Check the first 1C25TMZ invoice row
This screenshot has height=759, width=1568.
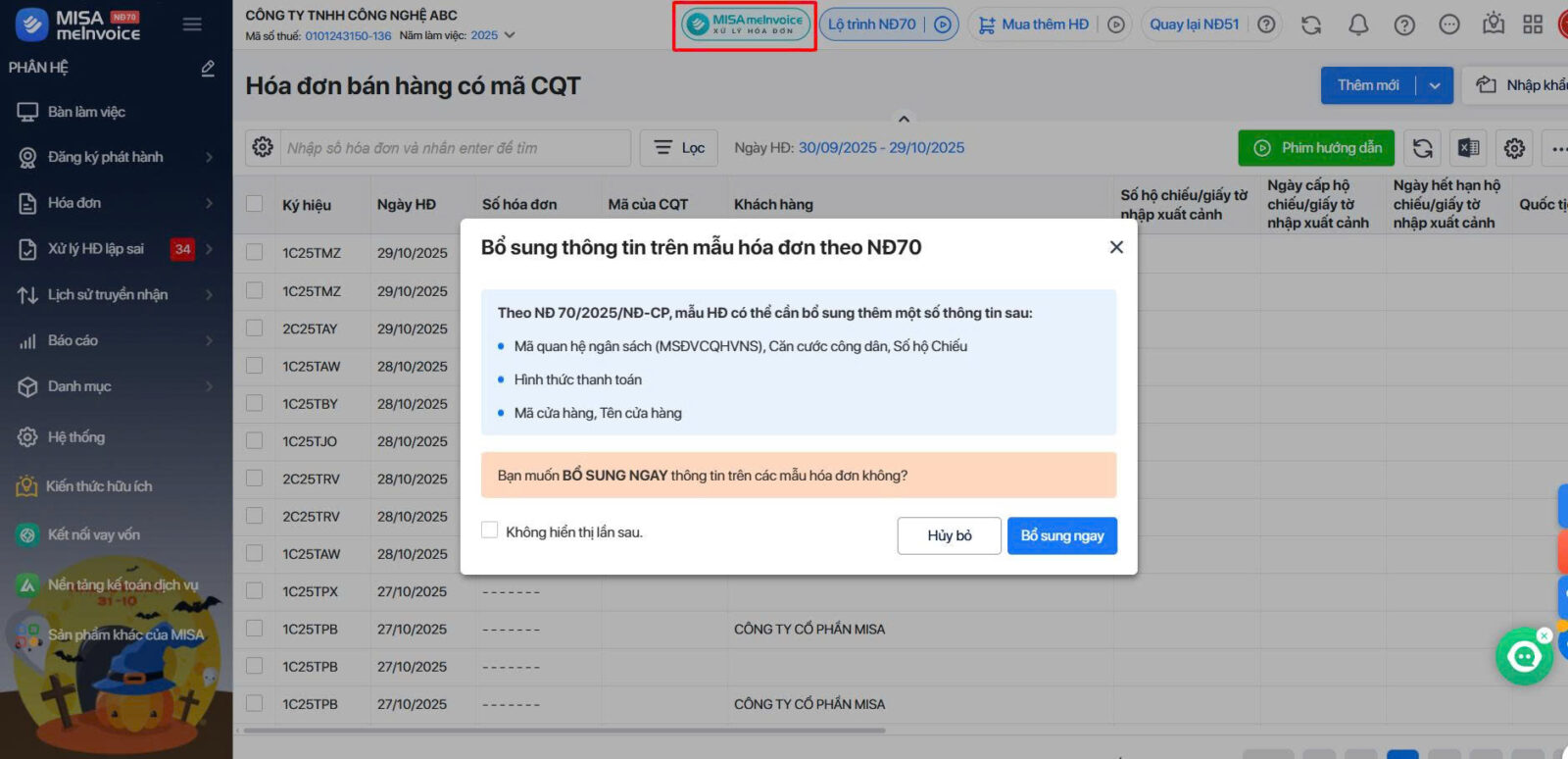click(255, 252)
